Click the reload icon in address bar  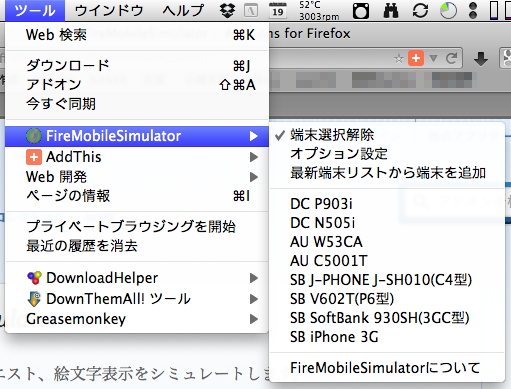click(x=452, y=58)
